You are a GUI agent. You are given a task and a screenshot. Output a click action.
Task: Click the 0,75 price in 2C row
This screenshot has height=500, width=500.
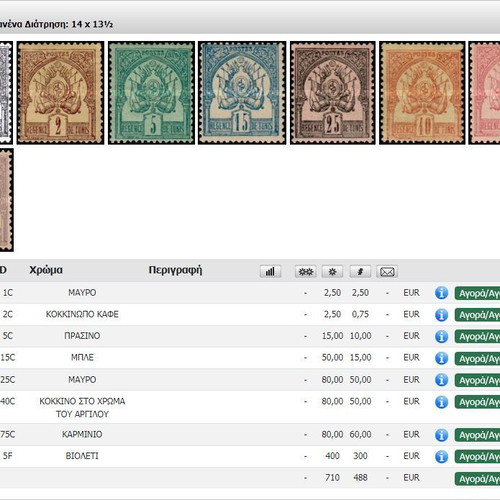tap(360, 314)
